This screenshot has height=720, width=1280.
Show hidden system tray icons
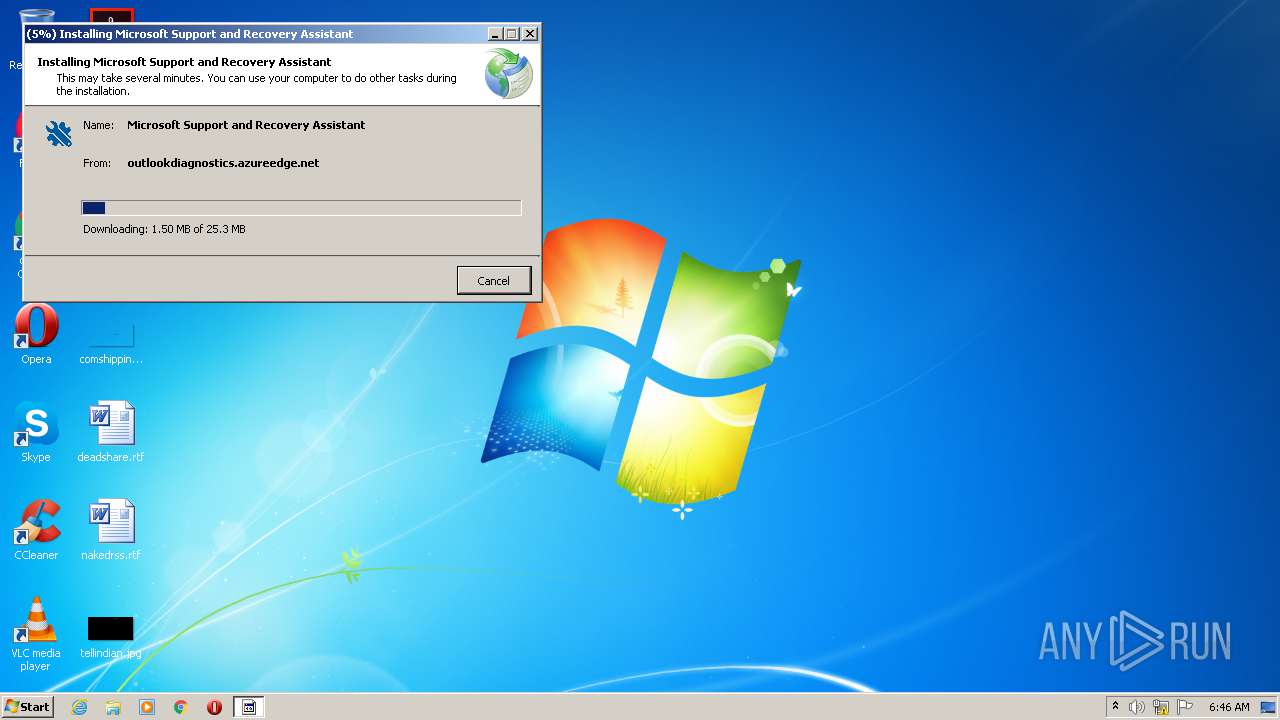(x=1115, y=707)
